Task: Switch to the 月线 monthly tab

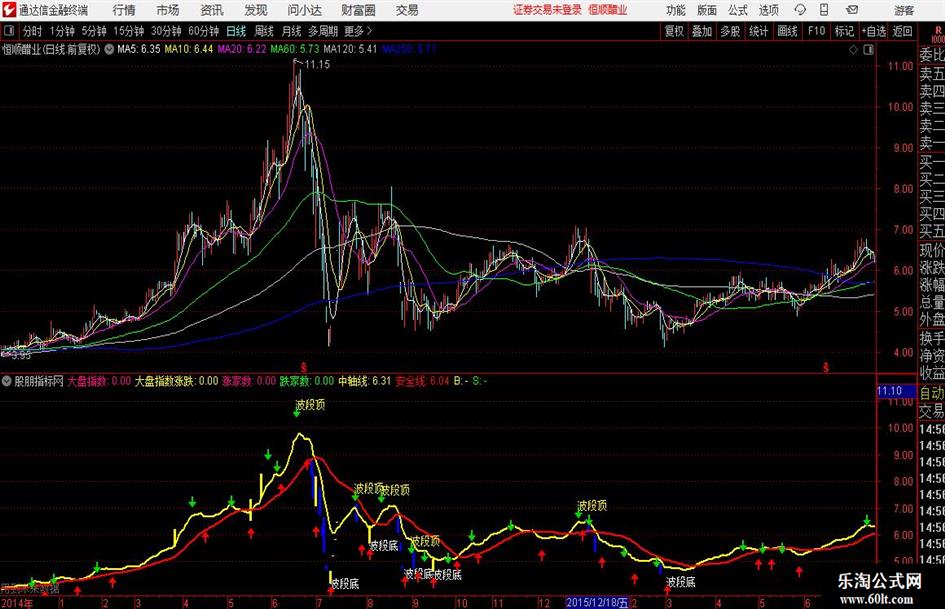Action: (291, 31)
